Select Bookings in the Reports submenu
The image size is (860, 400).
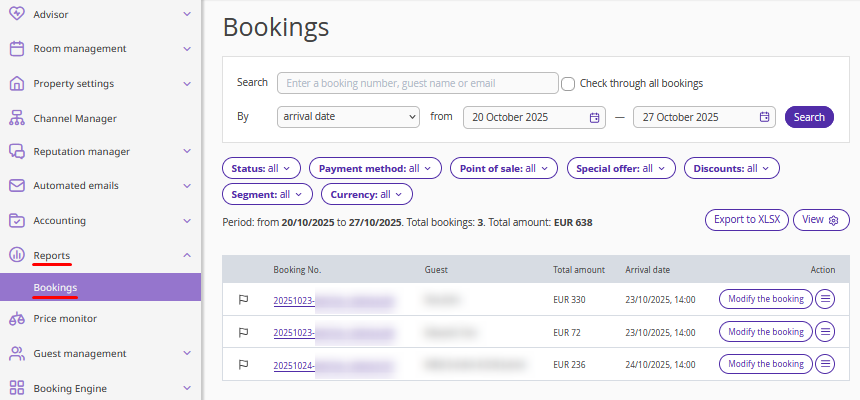coord(55,288)
